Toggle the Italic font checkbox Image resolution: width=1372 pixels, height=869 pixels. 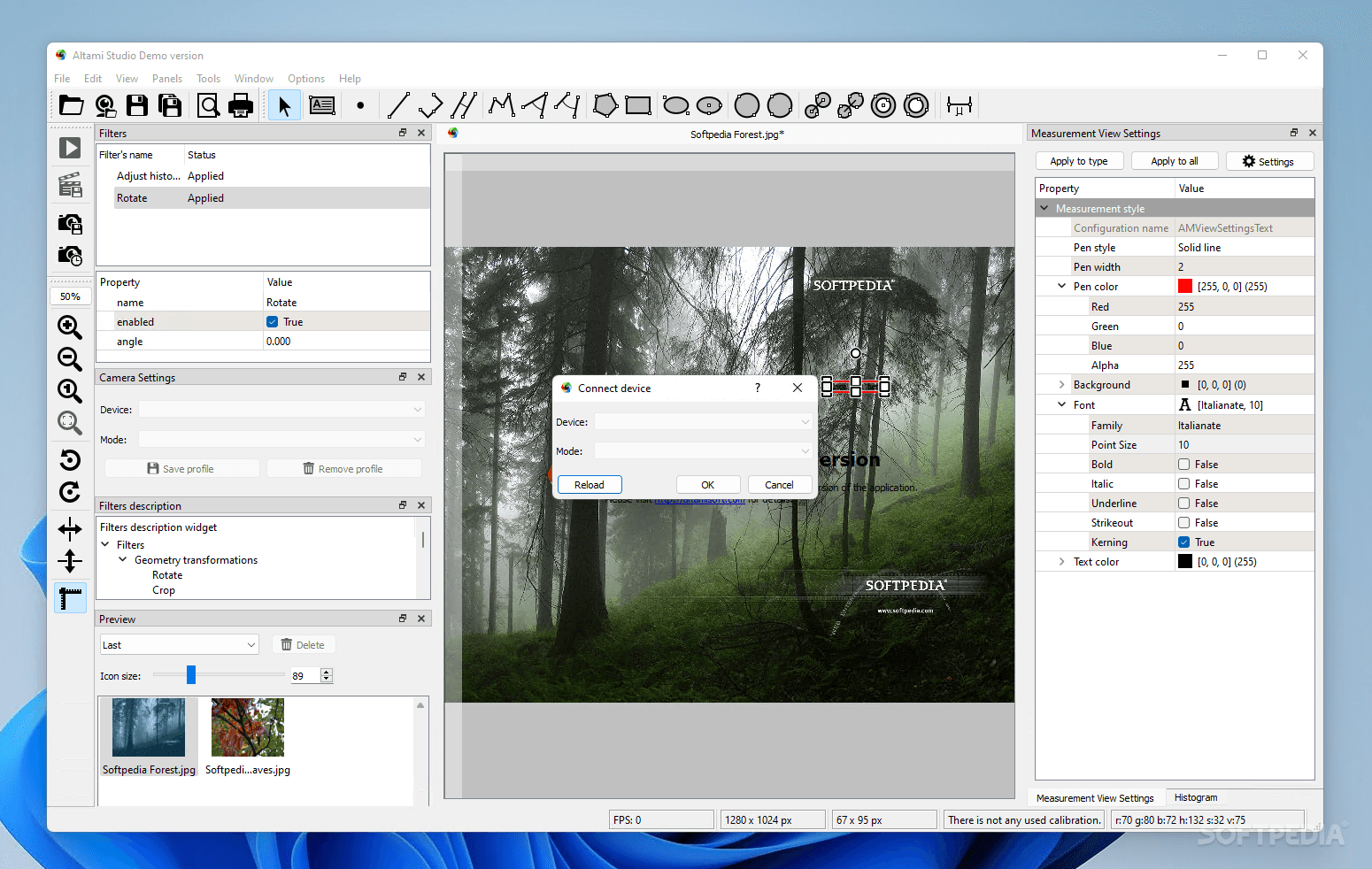1183,484
